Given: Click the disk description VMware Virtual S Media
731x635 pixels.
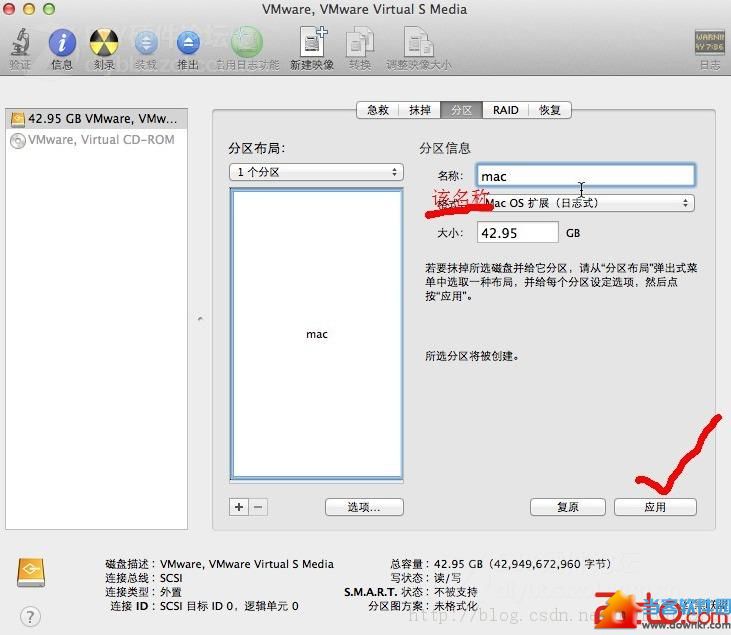Looking at the screenshot, I should pyautogui.click(x=247, y=564).
